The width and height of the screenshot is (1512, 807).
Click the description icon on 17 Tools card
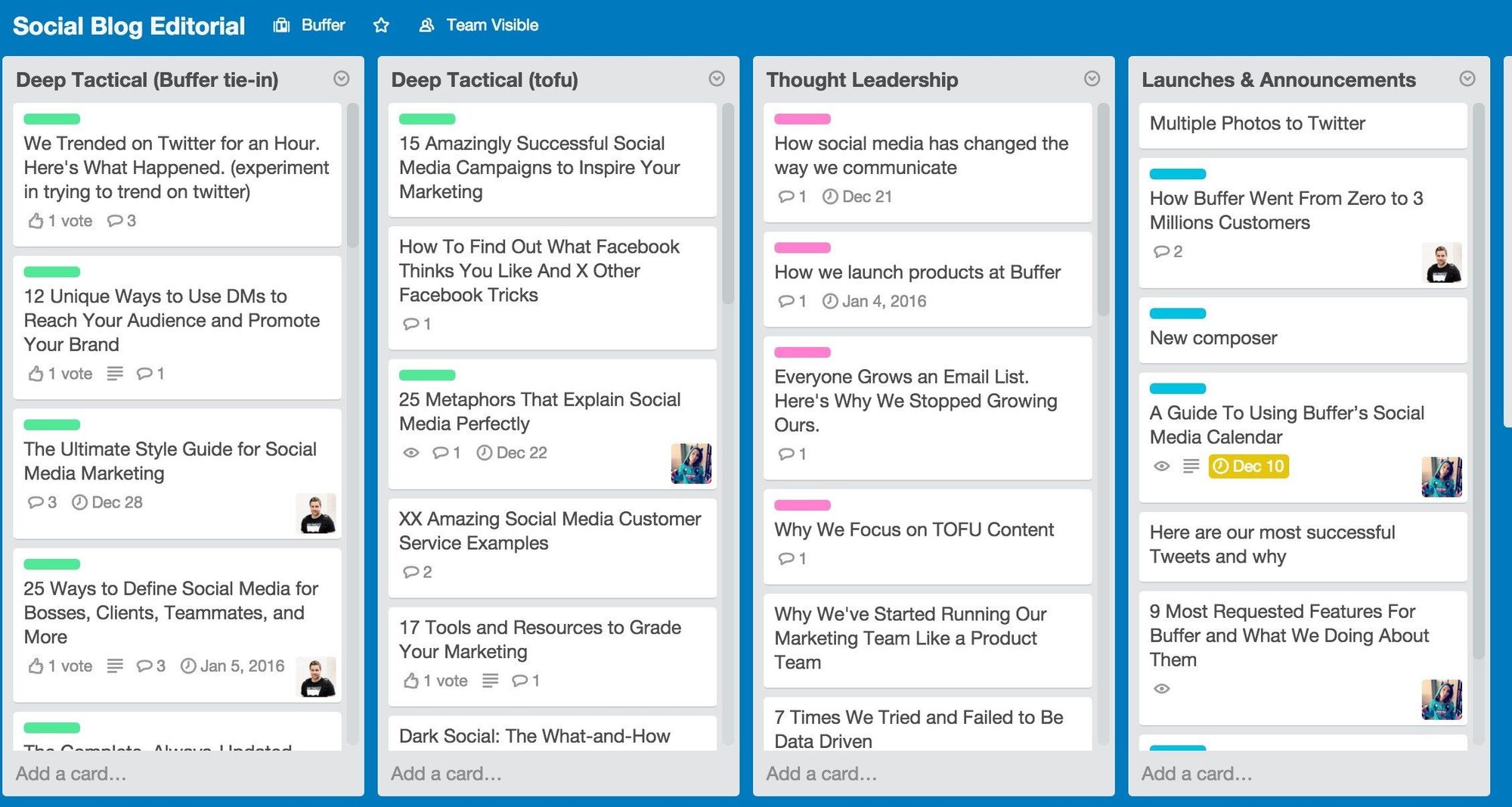491,681
